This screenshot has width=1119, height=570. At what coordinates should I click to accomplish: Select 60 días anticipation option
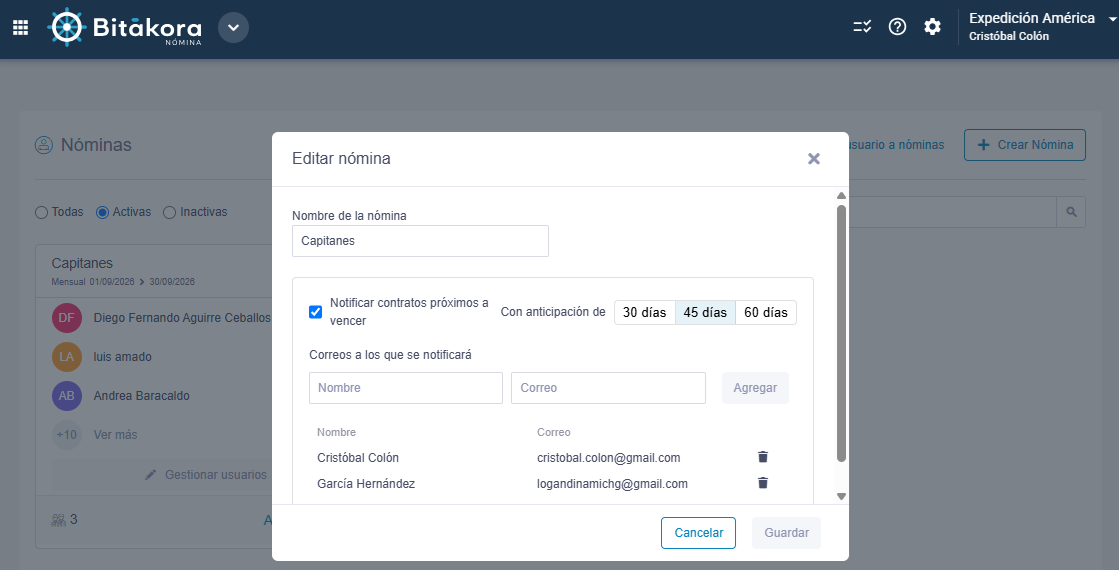tap(766, 312)
